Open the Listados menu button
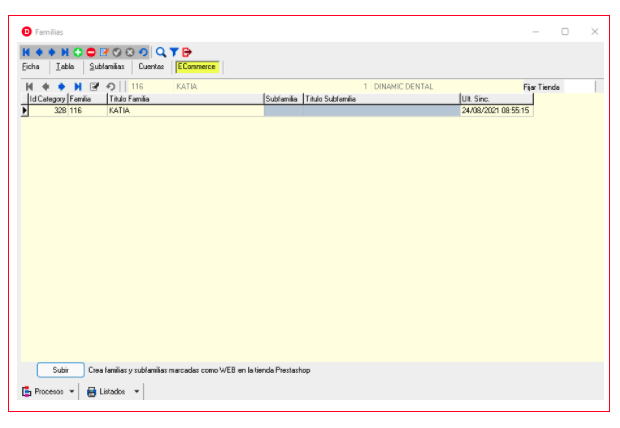 [107, 391]
